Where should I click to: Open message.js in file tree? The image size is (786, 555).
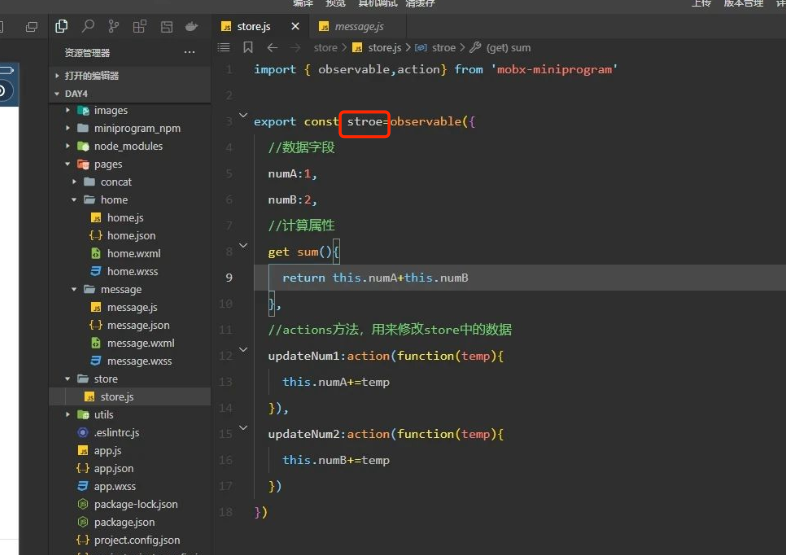point(130,307)
